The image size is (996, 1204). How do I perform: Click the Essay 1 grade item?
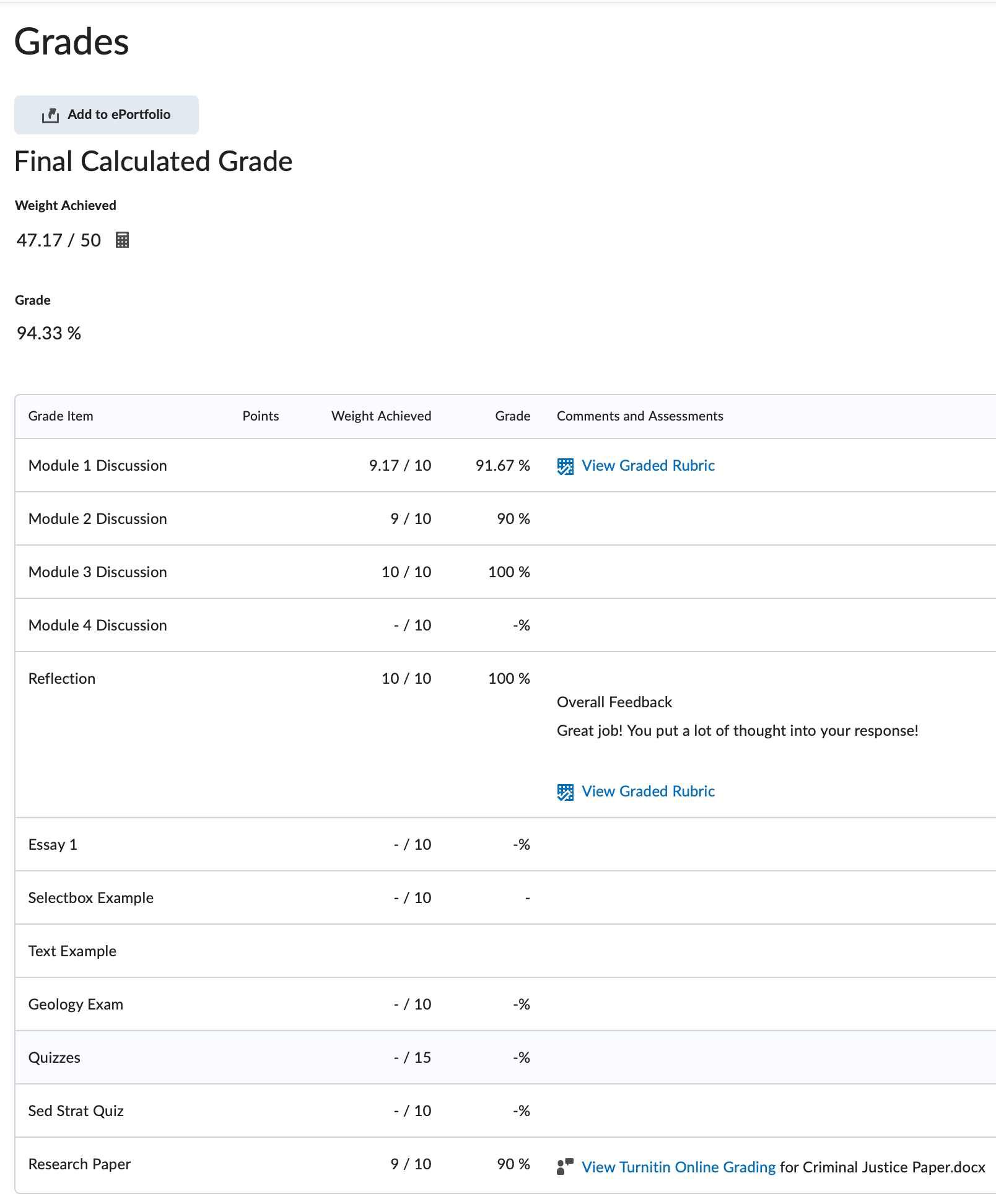[52, 844]
